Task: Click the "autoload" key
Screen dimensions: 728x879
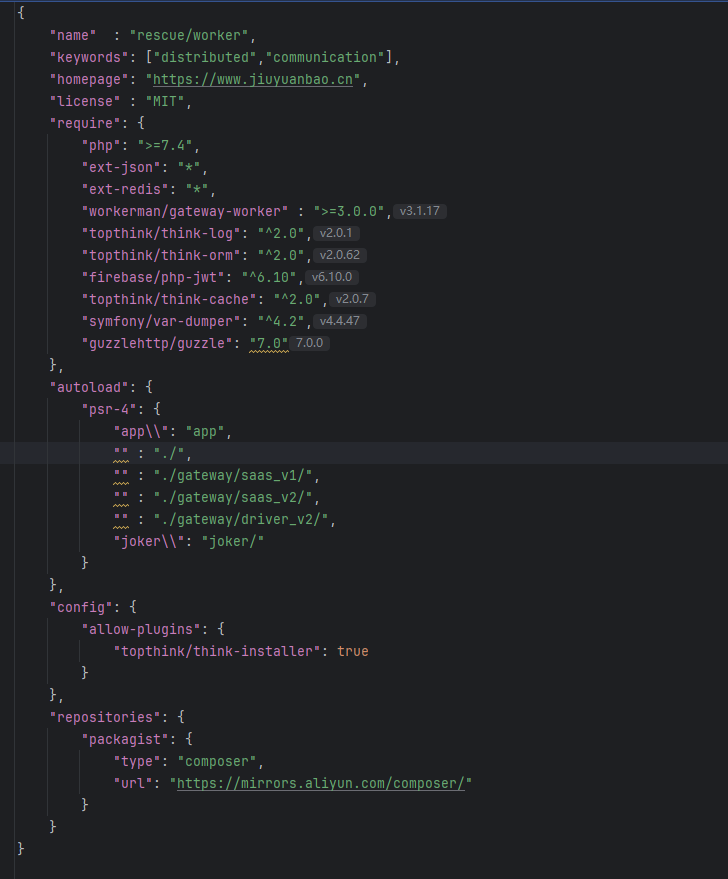Action: pos(89,387)
